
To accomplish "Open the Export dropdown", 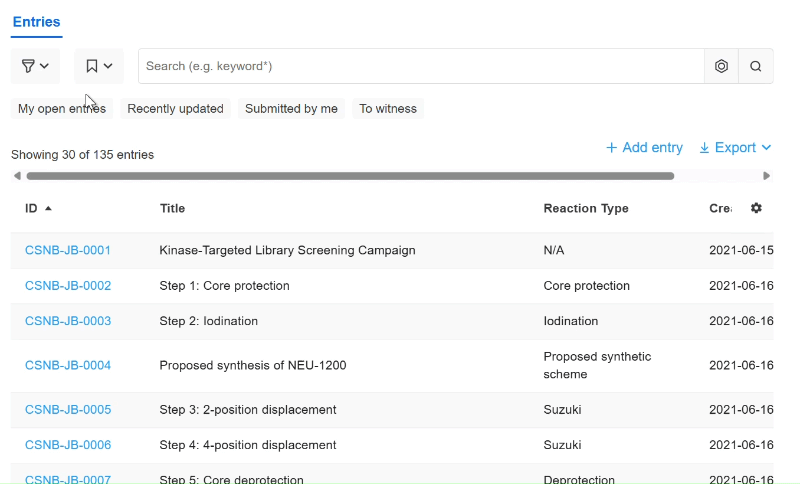I will [x=735, y=147].
